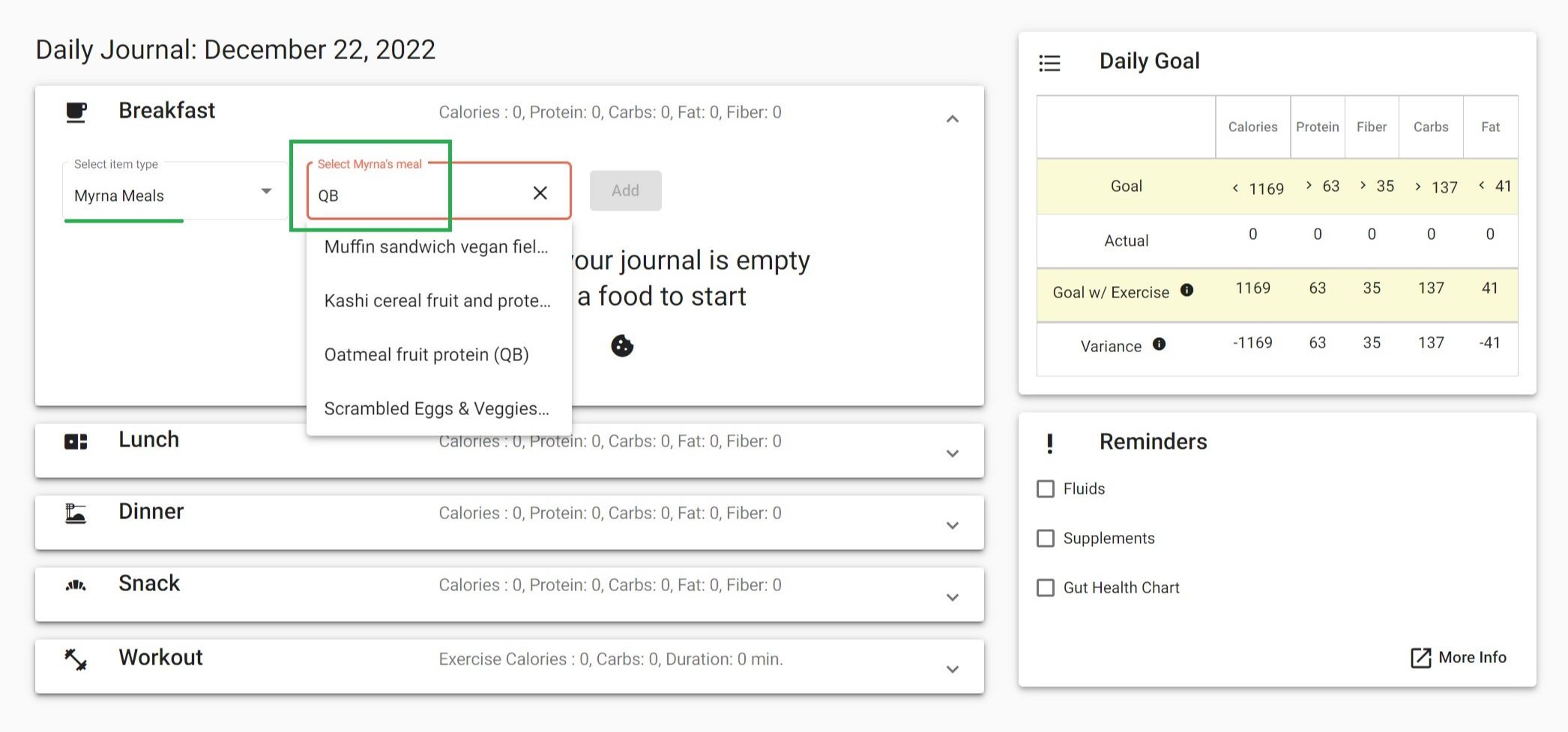Expand the Workout section chevron
Viewport: 1568px width, 732px height.
coord(952,669)
